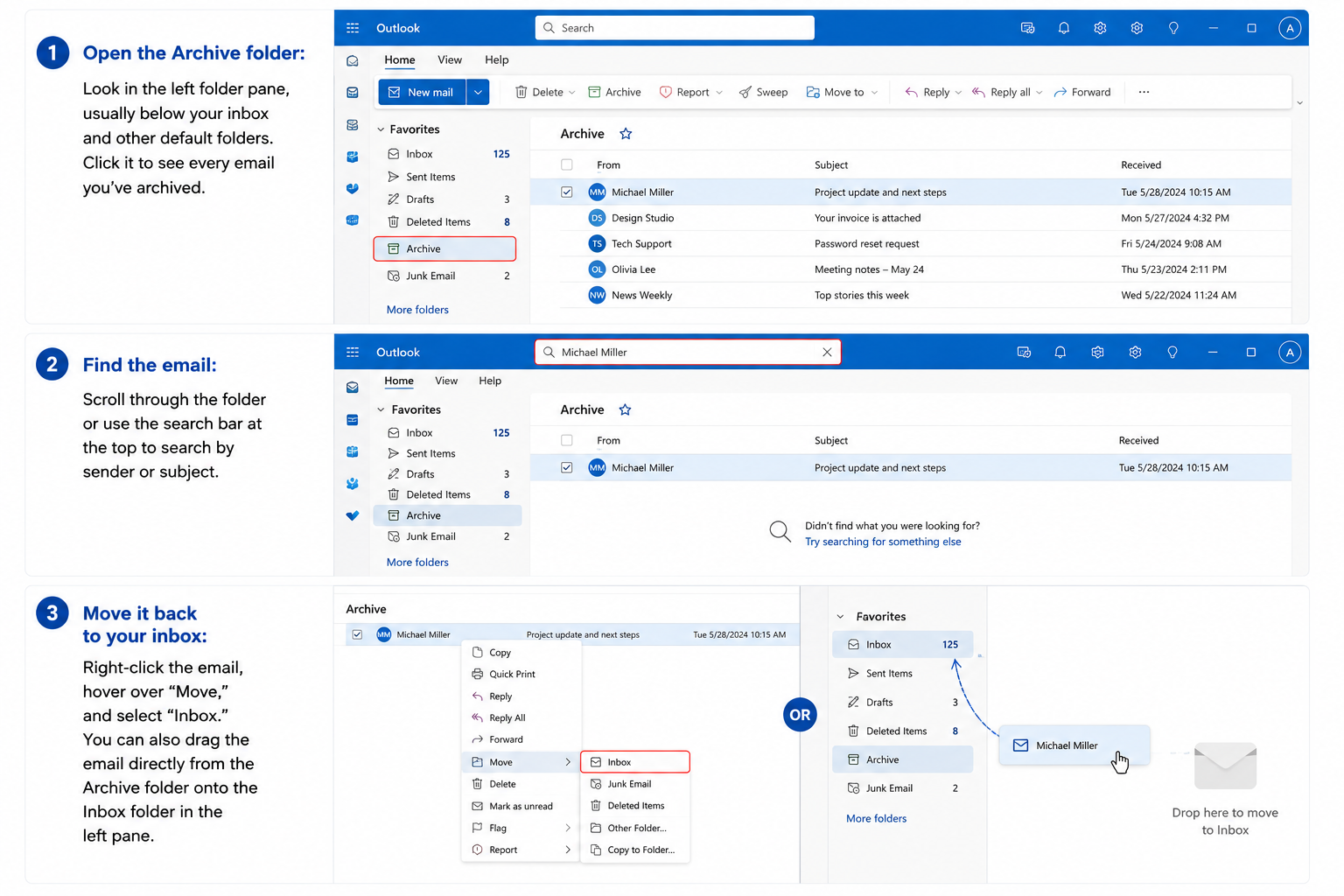Click the TS avatar for Tech Support
This screenshot has height=896, width=1344.
click(597, 243)
